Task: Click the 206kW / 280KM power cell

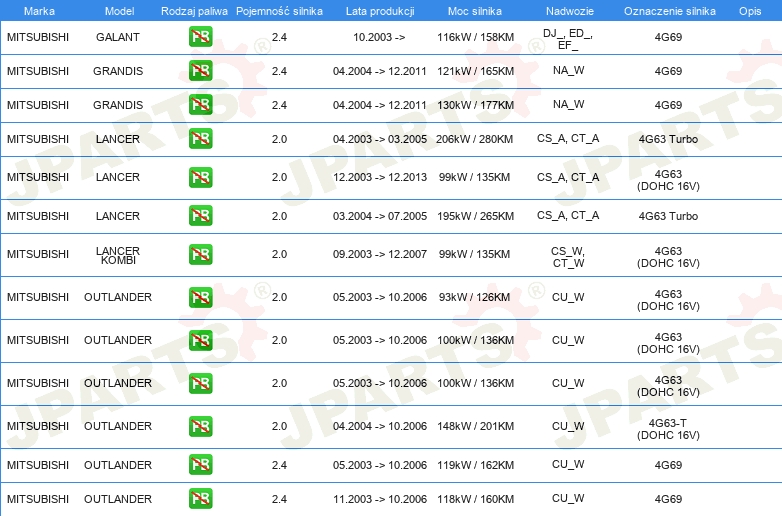Action: click(x=474, y=139)
